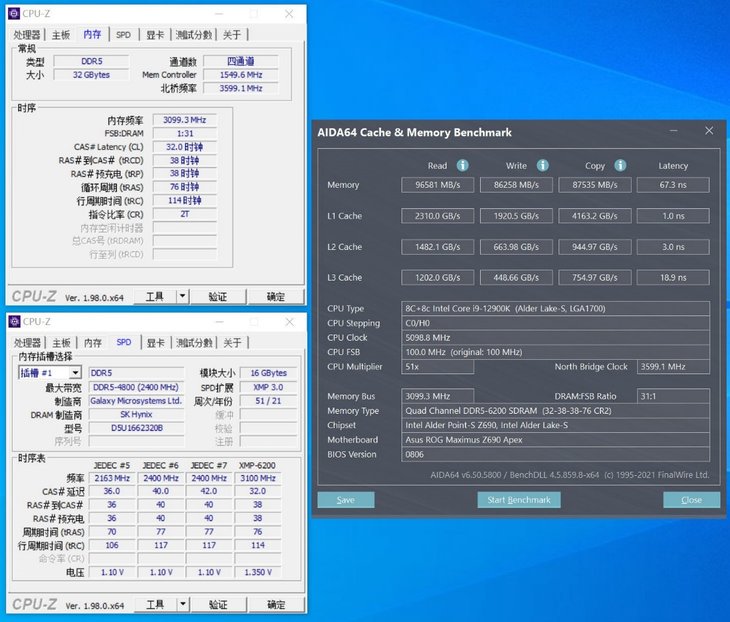Click the Memory Copy value 87535 MB/s

(x=595, y=185)
